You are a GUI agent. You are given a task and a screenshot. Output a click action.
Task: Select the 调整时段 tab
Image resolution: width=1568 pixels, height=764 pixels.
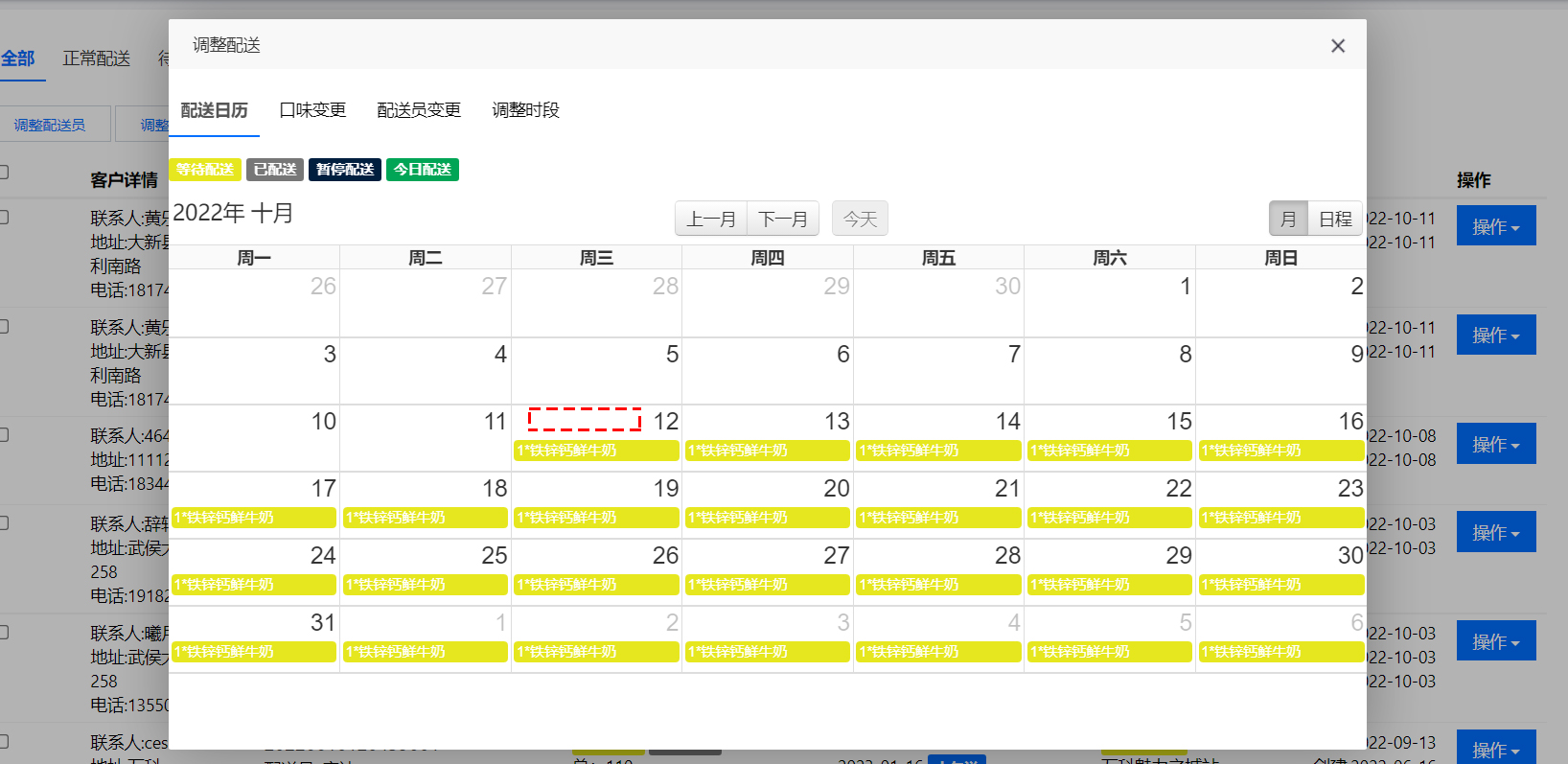pyautogui.click(x=525, y=110)
